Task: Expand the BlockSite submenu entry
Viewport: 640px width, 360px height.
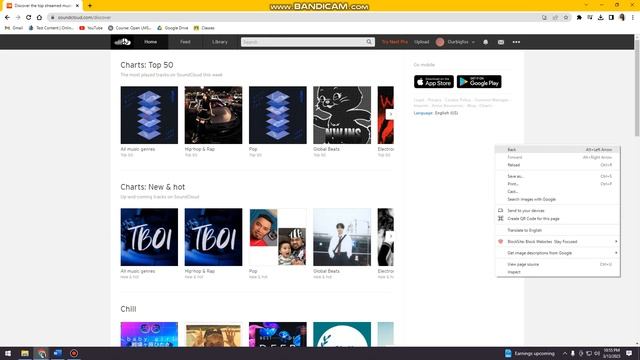Action: point(558,242)
